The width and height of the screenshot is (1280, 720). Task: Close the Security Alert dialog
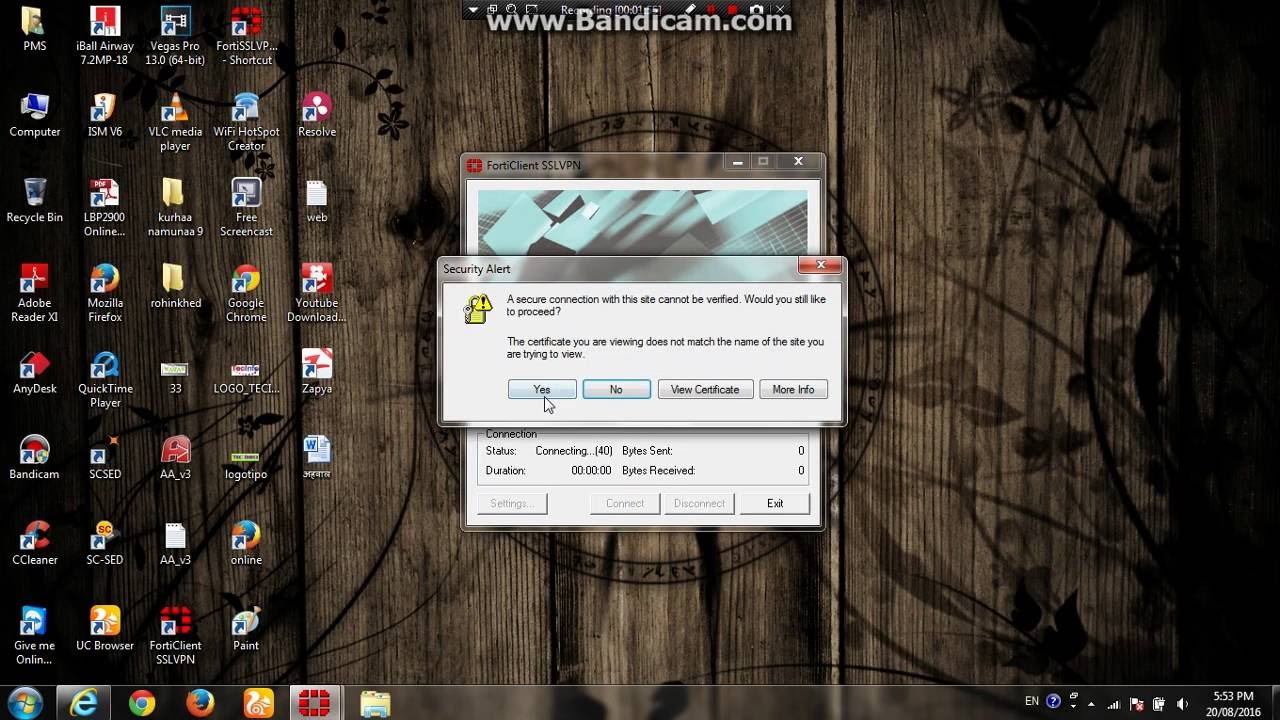point(820,265)
